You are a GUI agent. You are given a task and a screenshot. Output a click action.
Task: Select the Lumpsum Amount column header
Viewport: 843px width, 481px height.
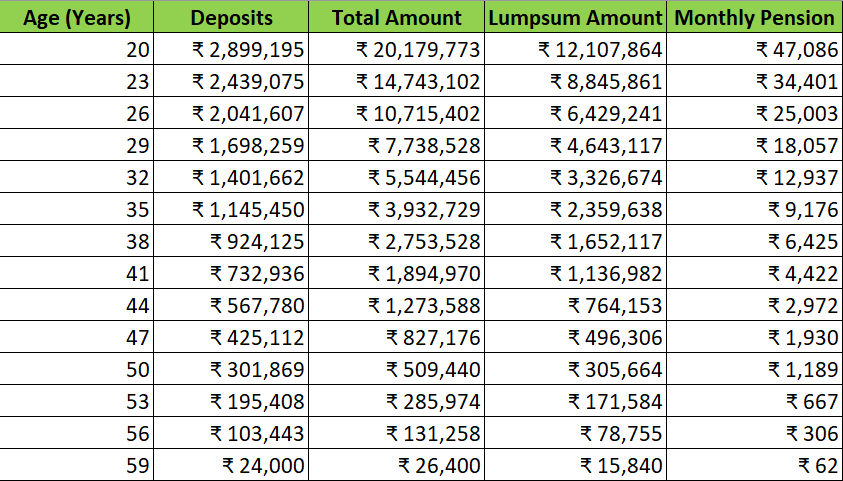[x=576, y=18]
